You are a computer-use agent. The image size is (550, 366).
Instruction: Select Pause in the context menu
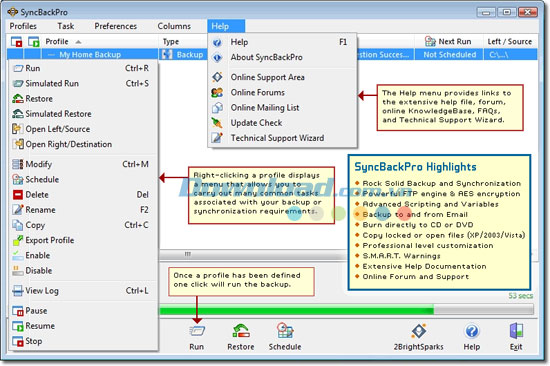click(x=83, y=311)
